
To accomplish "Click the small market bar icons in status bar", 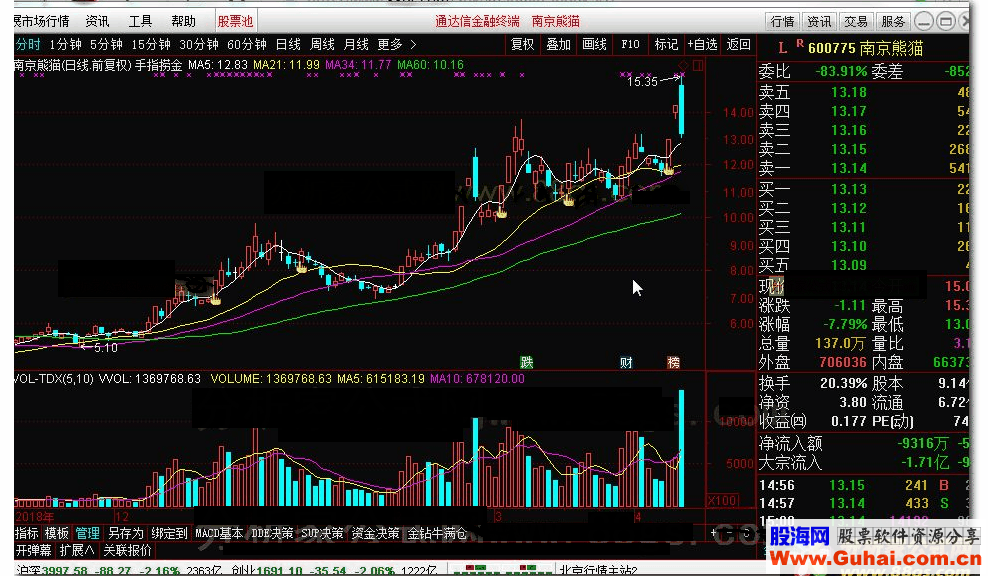I will click(x=503, y=570).
